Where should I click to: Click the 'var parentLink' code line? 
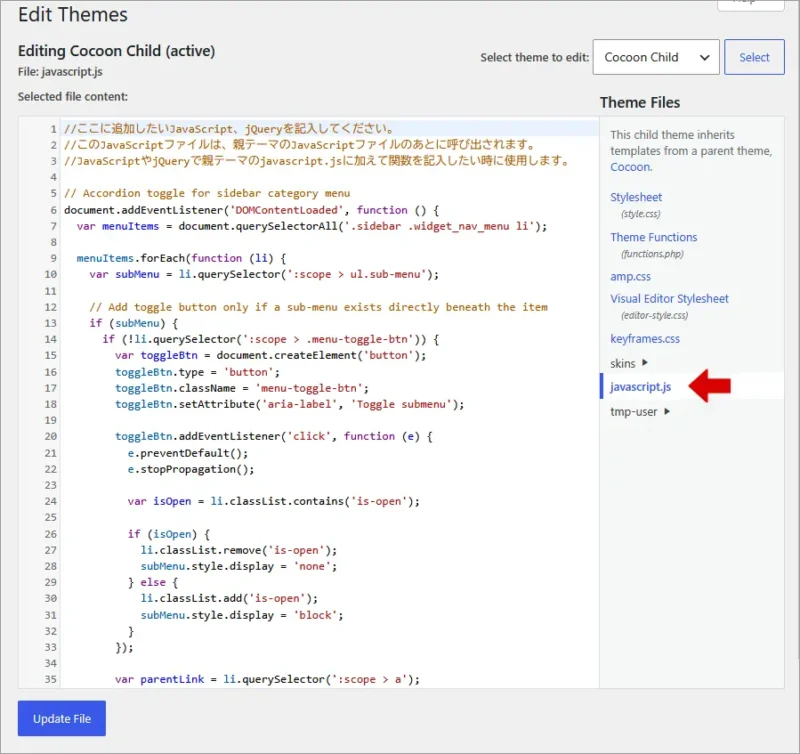pyautogui.click(x=267, y=679)
